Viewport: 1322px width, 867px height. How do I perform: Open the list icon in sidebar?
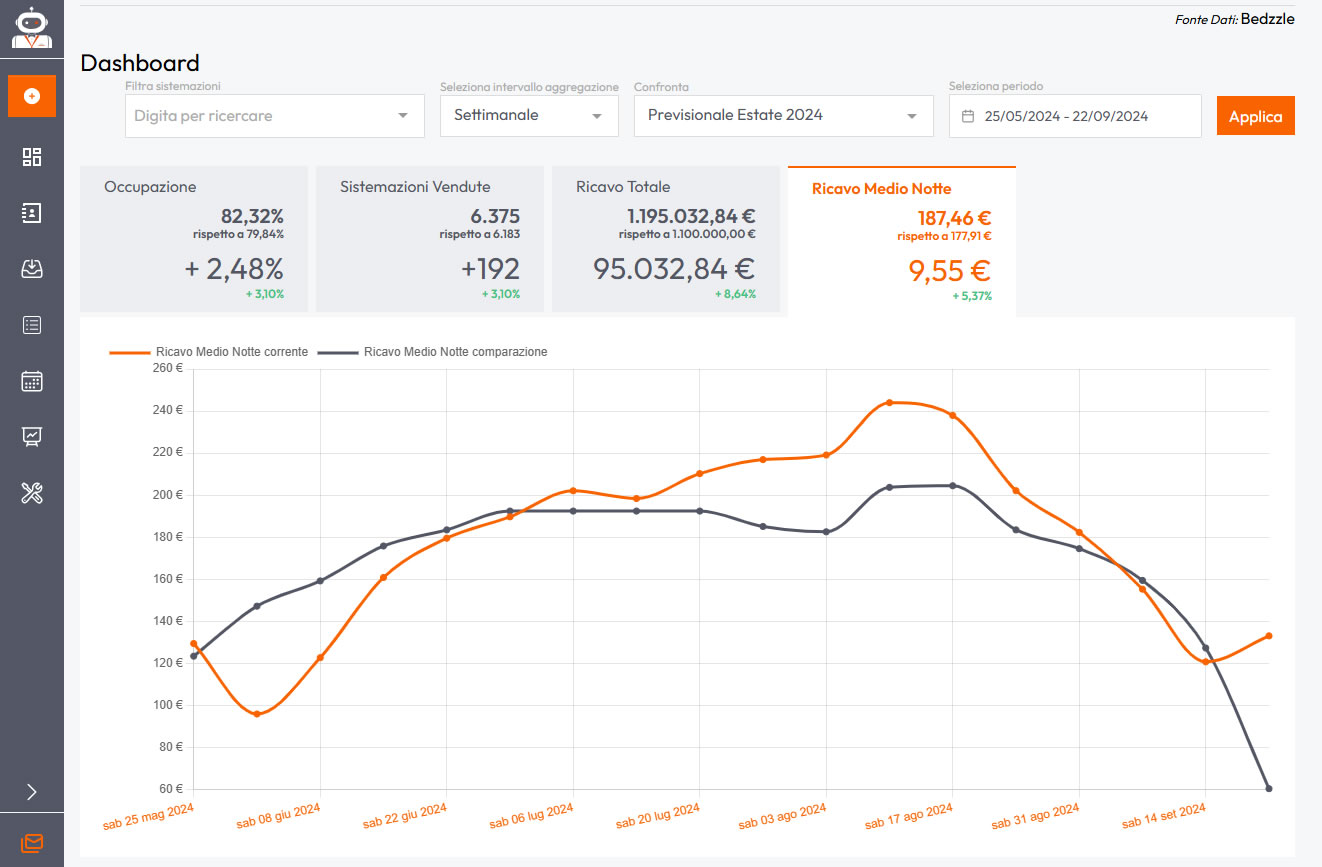point(32,324)
